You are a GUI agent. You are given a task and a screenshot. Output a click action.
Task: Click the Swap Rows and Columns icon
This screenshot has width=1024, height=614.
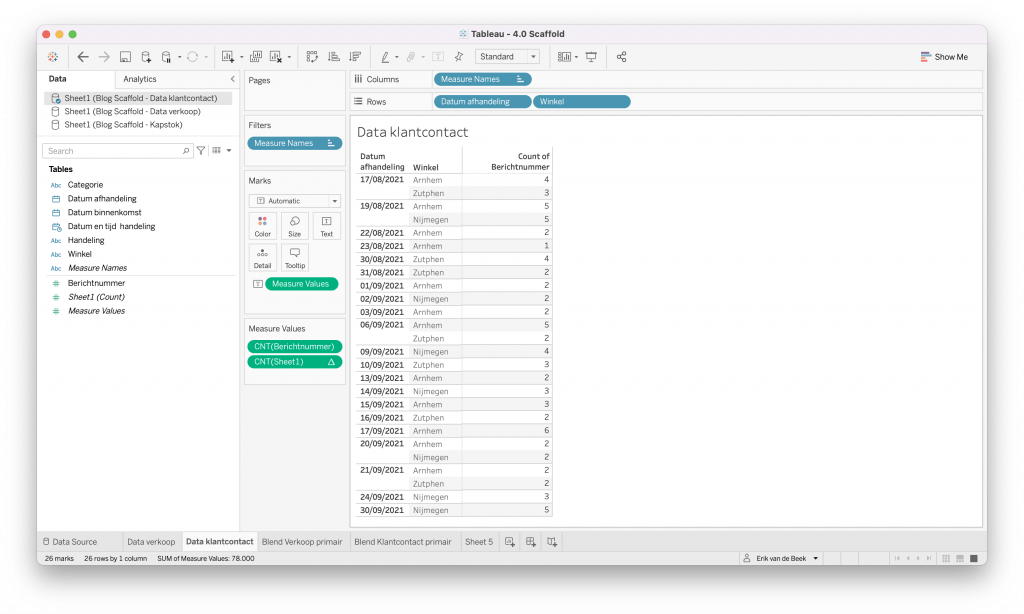tap(312, 57)
